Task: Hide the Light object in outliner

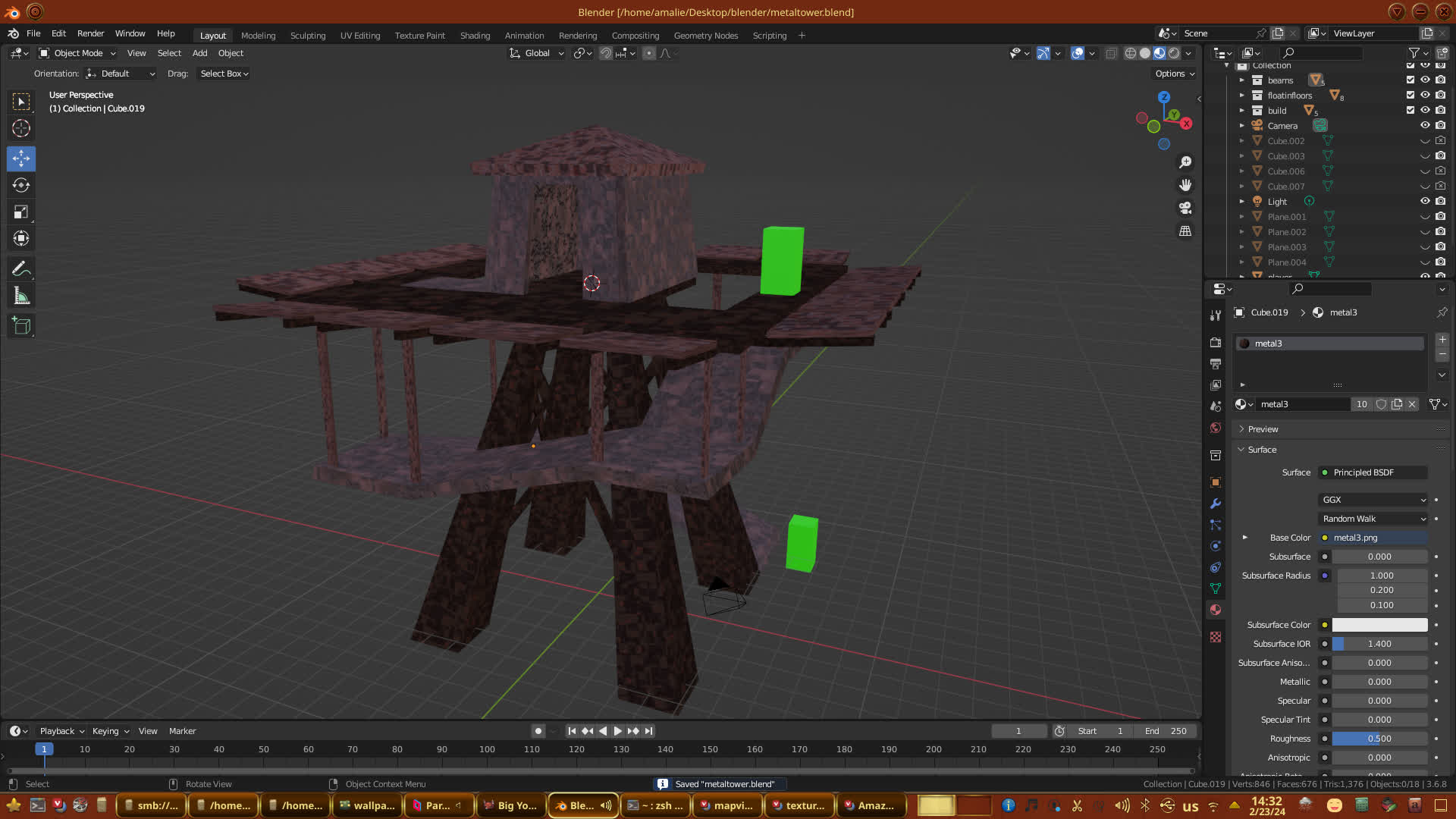Action: pos(1425,202)
